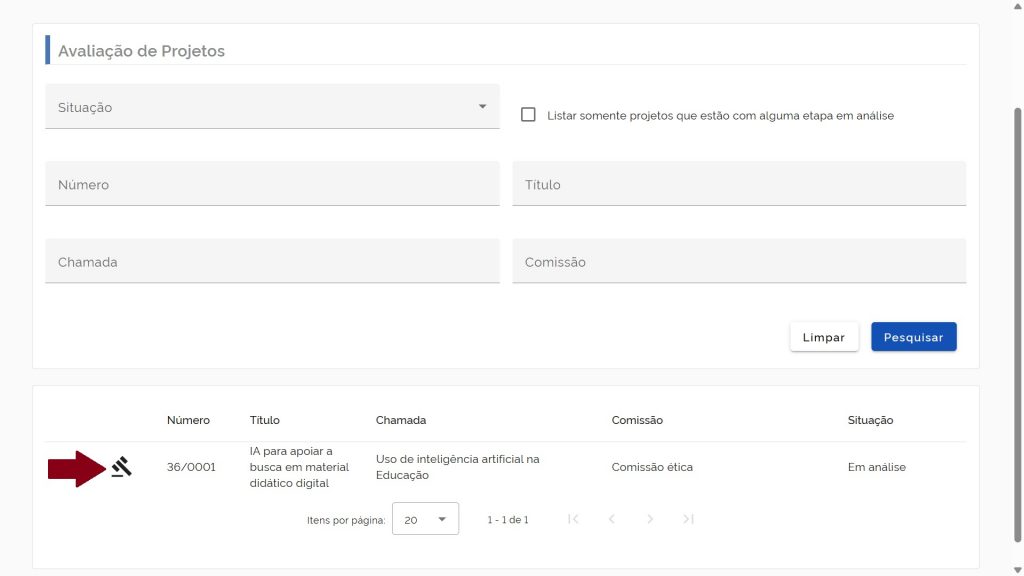Click inside the Número input field
Image resolution: width=1024 pixels, height=576 pixels.
tap(270, 184)
